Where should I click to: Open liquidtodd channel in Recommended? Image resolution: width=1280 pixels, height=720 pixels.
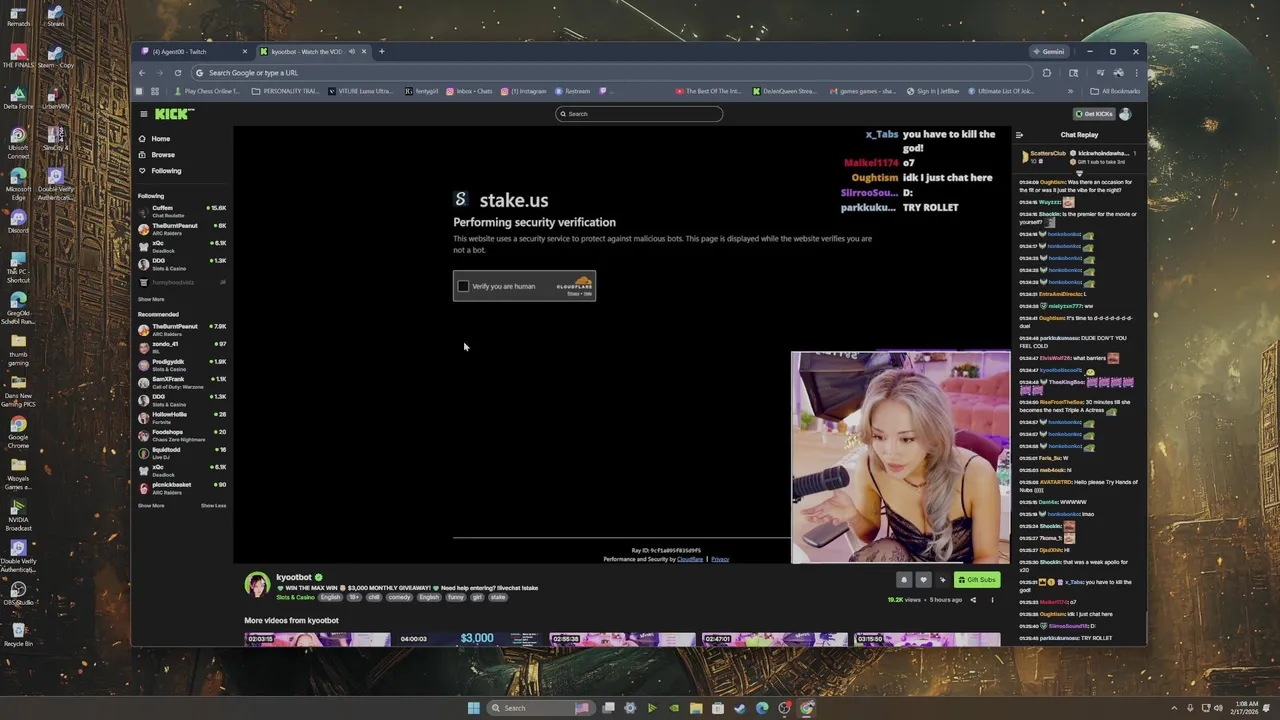click(x=182, y=452)
